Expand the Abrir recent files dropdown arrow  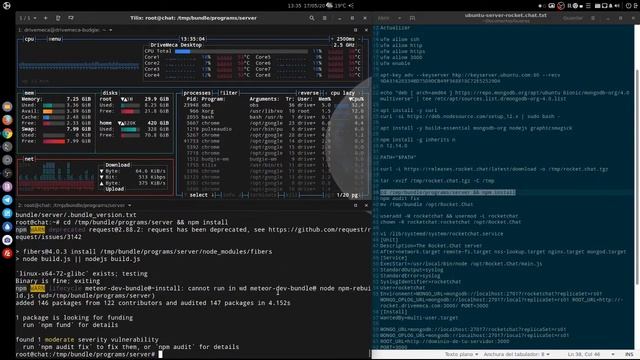399,18
